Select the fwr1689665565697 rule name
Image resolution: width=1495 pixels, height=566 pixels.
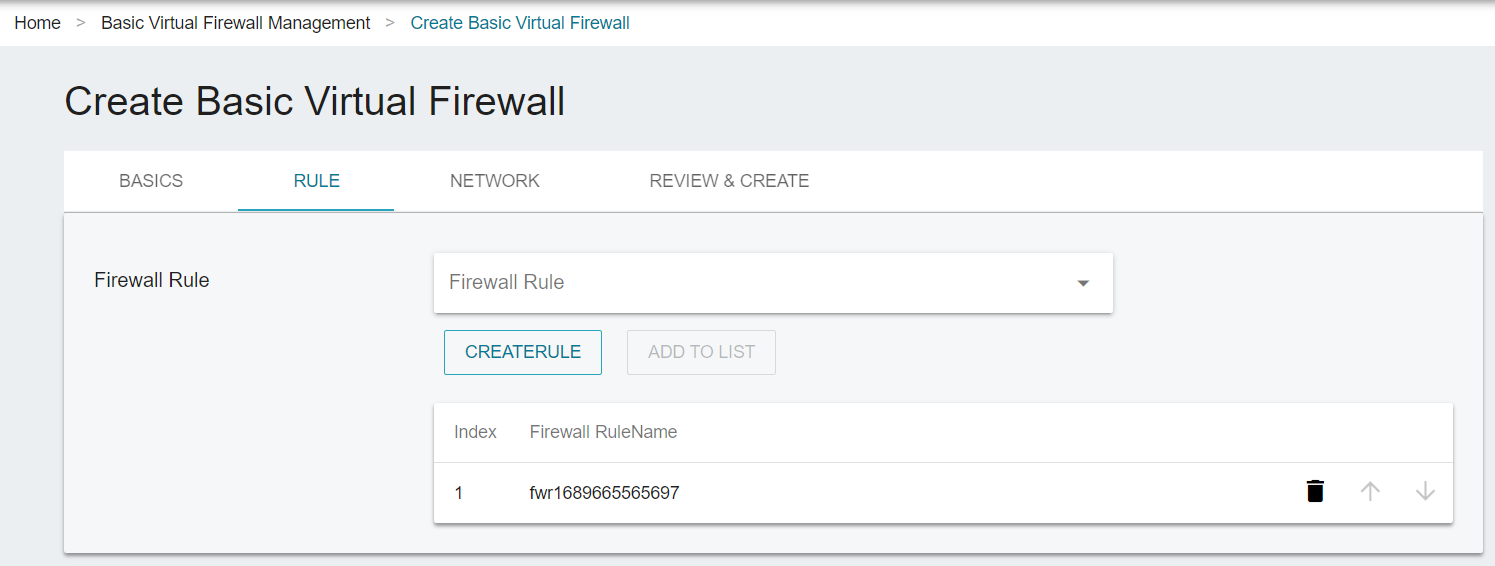tap(604, 493)
